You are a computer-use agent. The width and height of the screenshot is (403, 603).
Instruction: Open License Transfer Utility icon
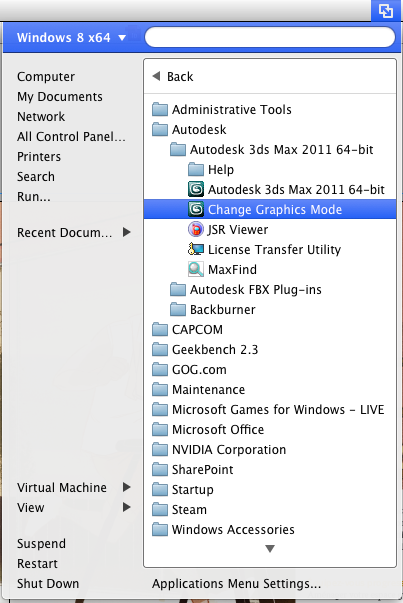[x=196, y=249]
